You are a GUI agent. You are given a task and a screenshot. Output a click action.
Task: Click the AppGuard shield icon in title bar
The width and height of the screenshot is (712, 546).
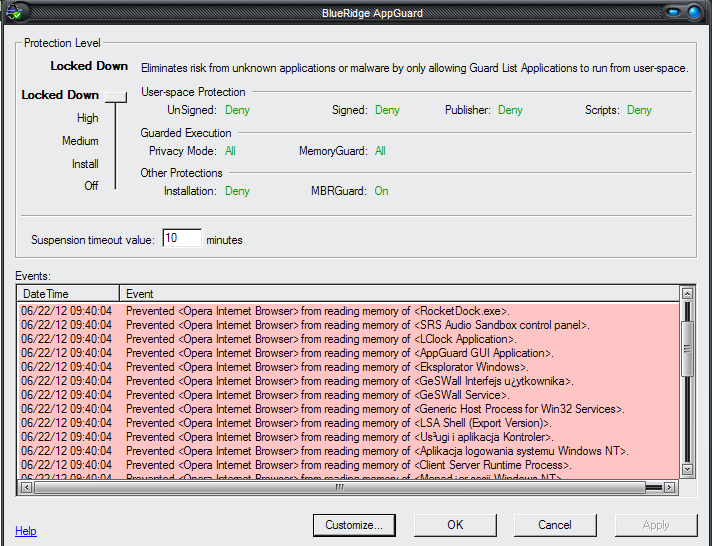tap(15, 12)
